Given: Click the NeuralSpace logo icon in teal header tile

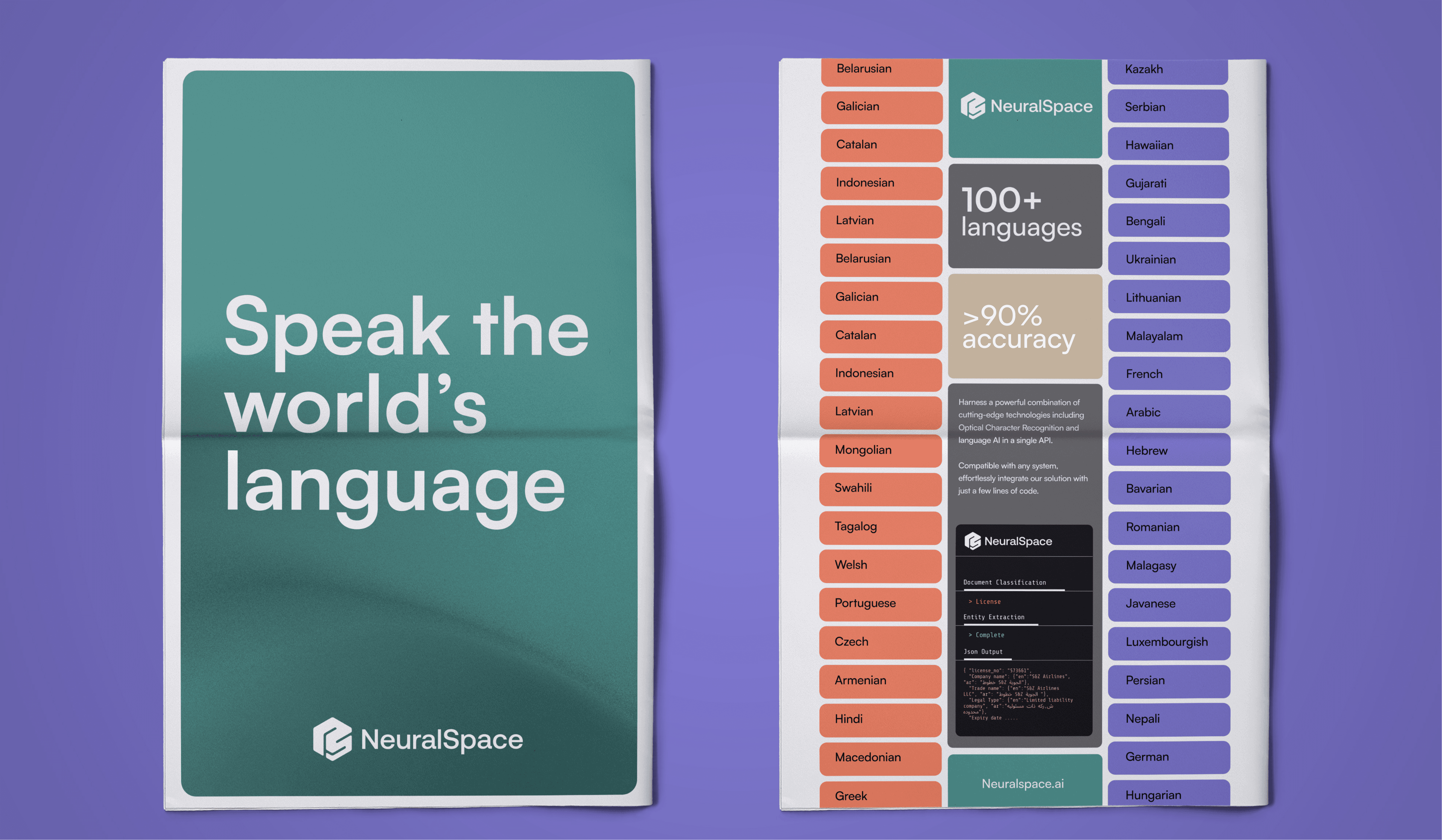Looking at the screenshot, I should click(x=972, y=106).
